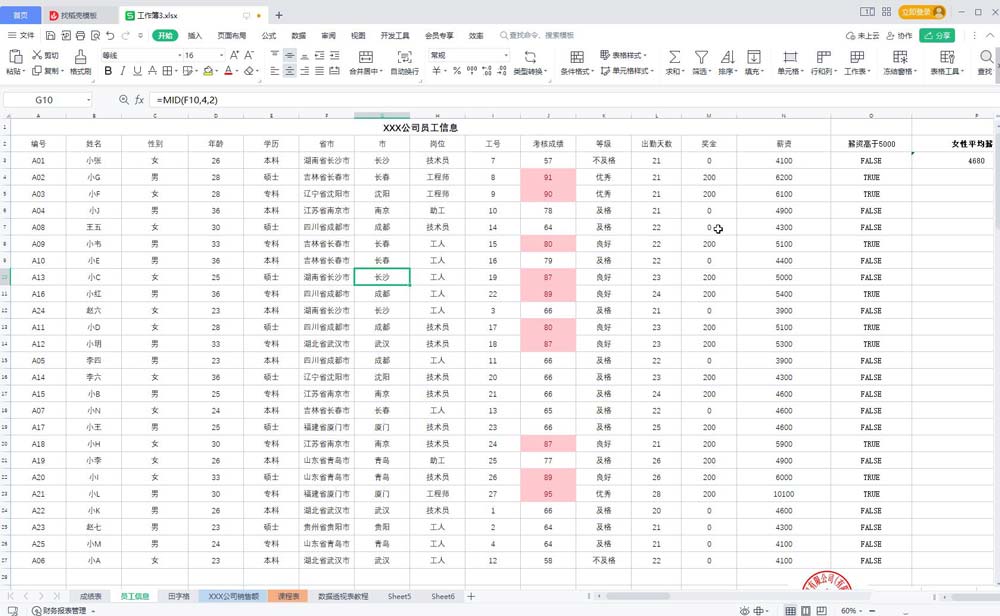Viewport: 1000px width, 616px height.
Task: Toggle Wrap Text (自动换行)
Action: click(404, 62)
